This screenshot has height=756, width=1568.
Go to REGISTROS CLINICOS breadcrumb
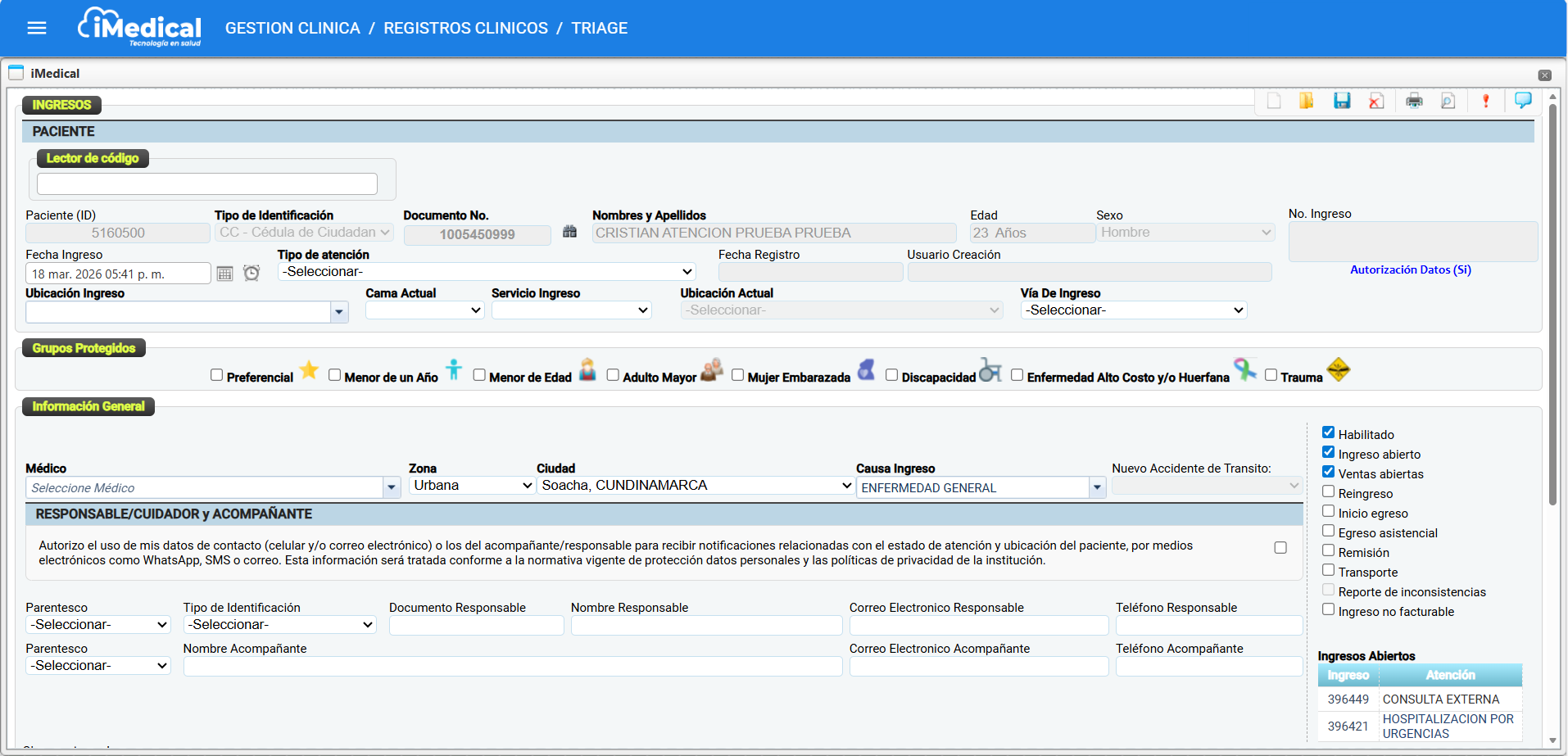[x=465, y=29]
